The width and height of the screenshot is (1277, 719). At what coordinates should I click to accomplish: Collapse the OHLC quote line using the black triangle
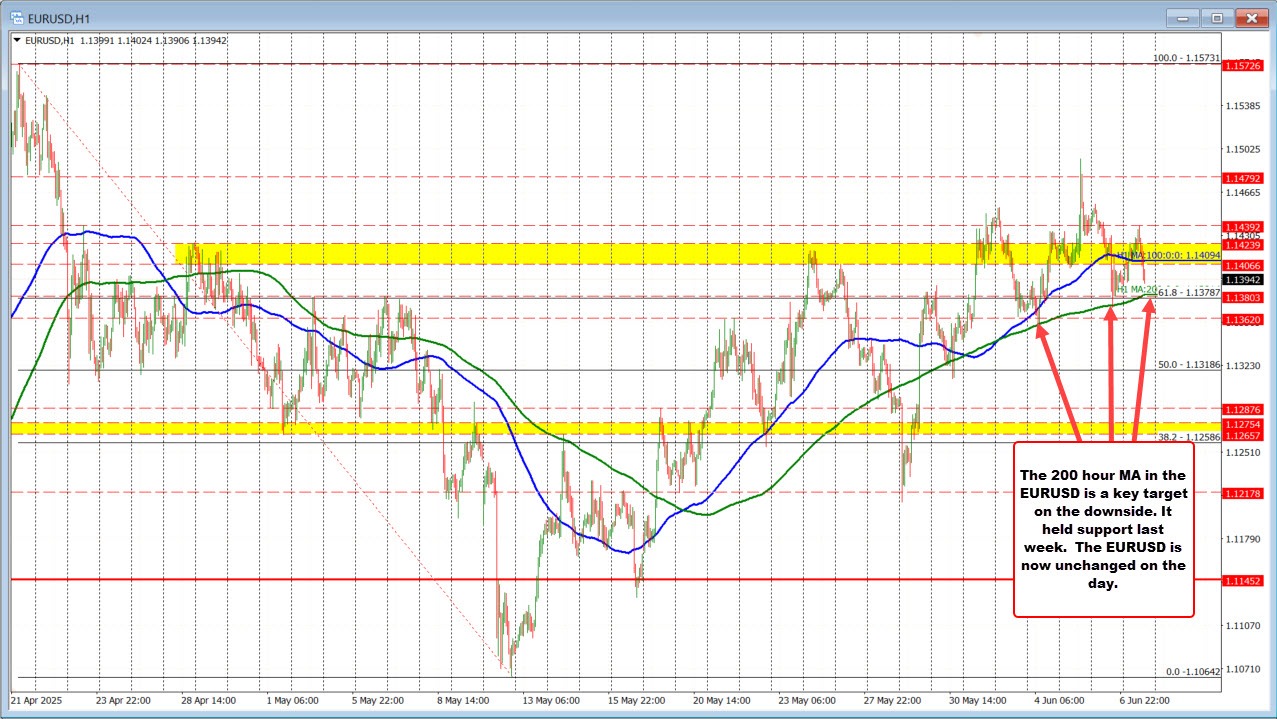17,41
